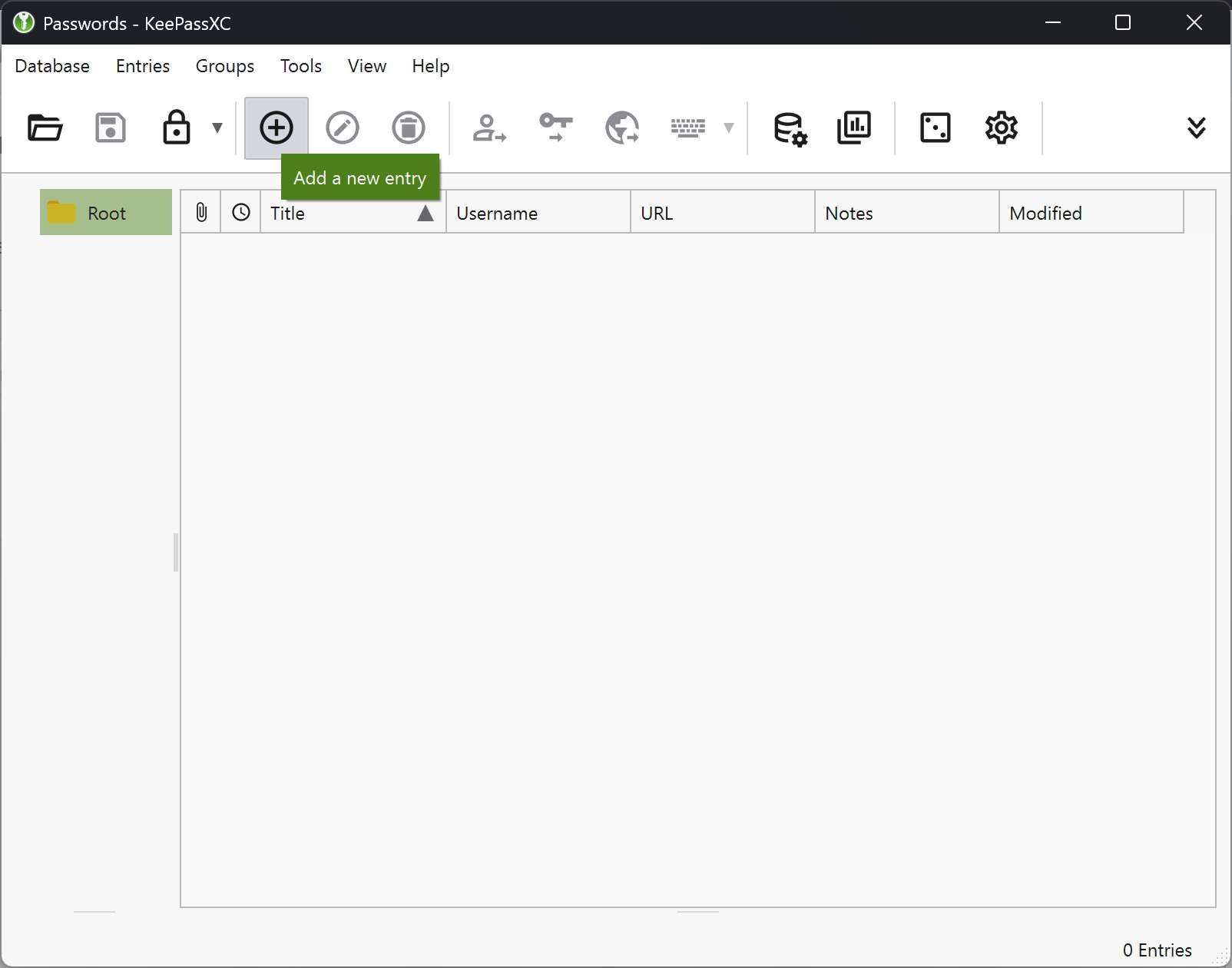
Task: Click the Edit entry pencil icon
Action: (x=343, y=128)
